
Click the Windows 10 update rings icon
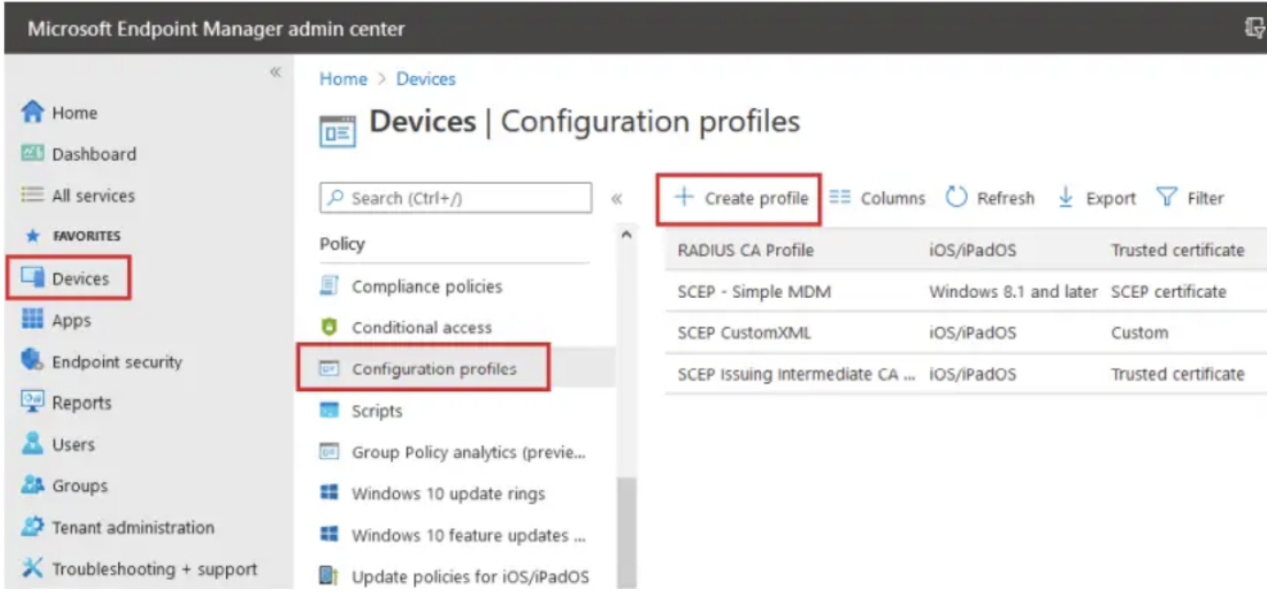pos(329,494)
